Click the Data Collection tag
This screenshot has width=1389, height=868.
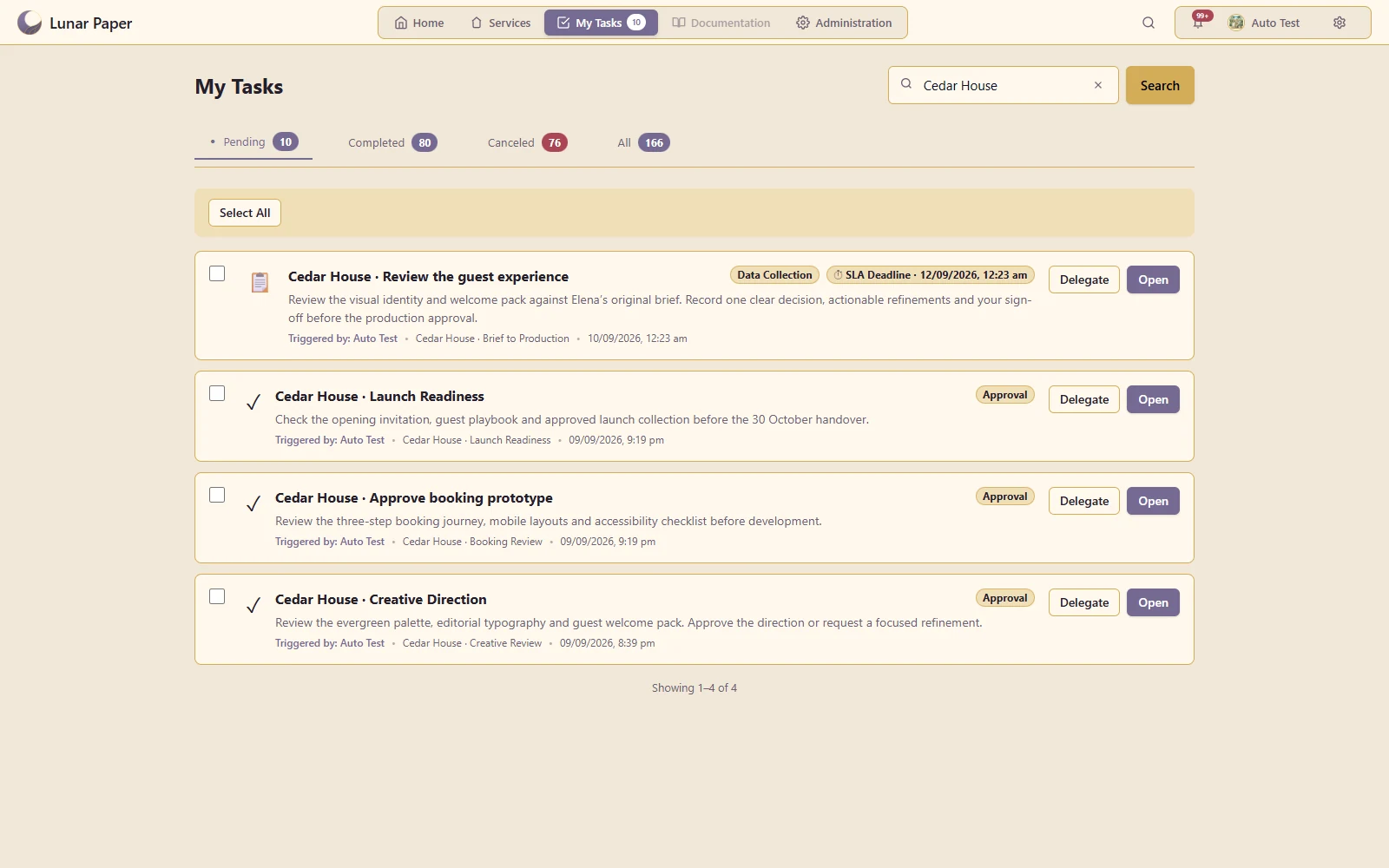(774, 275)
